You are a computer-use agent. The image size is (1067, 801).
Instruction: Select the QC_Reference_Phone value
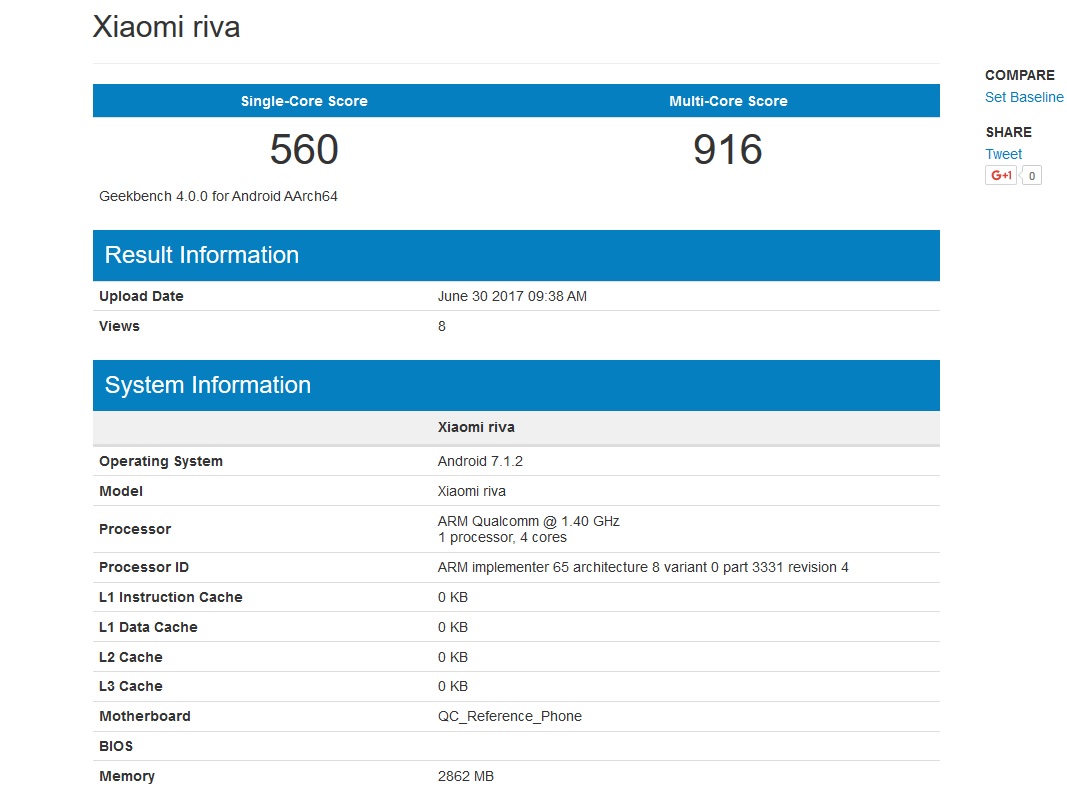pyautogui.click(x=509, y=717)
